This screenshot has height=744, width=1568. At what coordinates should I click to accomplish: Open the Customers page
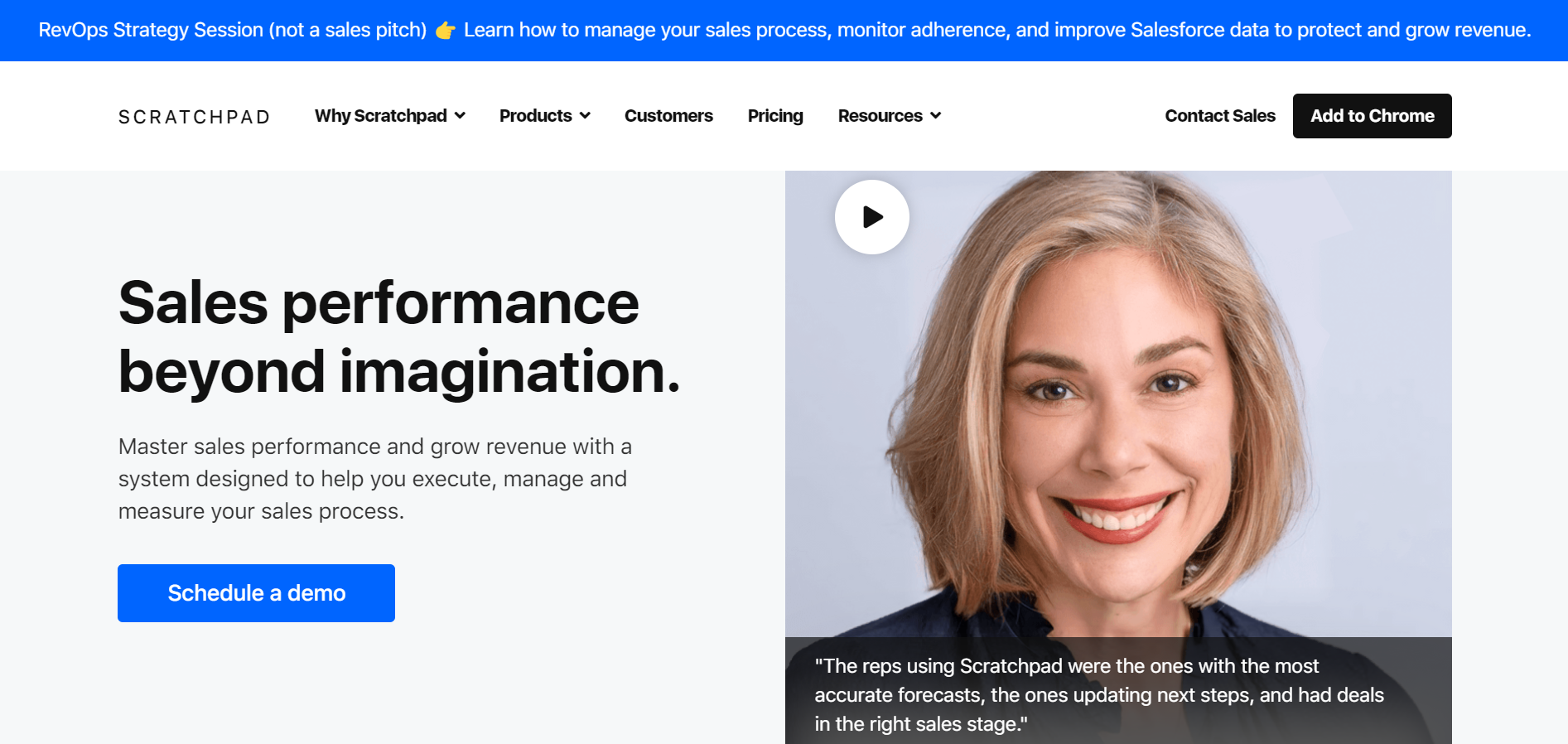[668, 116]
